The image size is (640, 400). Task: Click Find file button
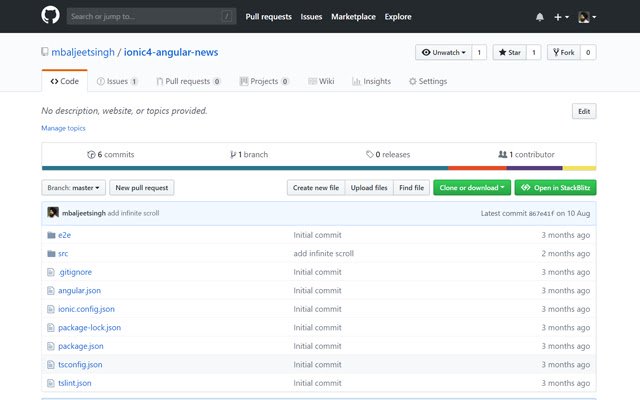point(411,188)
